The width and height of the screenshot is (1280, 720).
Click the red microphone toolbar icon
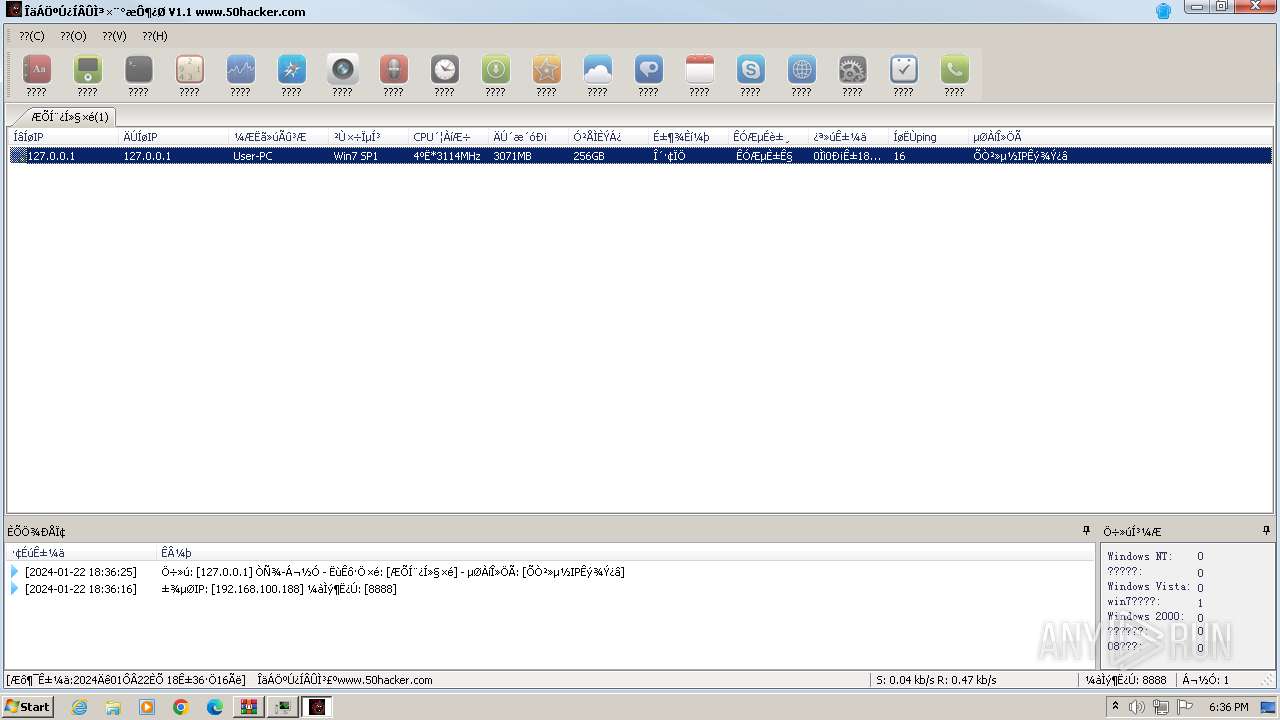click(x=393, y=69)
